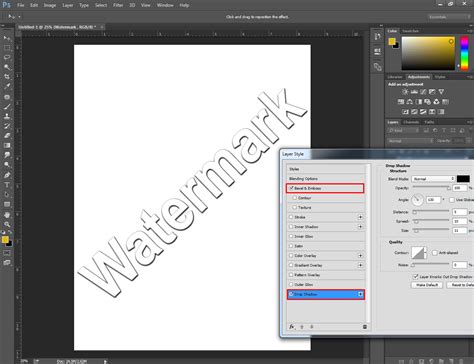Enable the Contour effect checkbox
The image size is (474, 364).
pos(295,198)
